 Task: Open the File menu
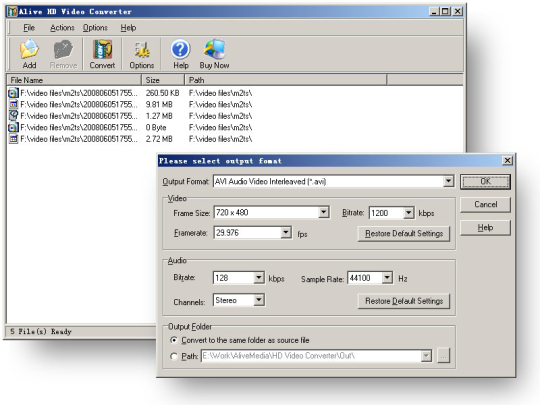[29, 28]
